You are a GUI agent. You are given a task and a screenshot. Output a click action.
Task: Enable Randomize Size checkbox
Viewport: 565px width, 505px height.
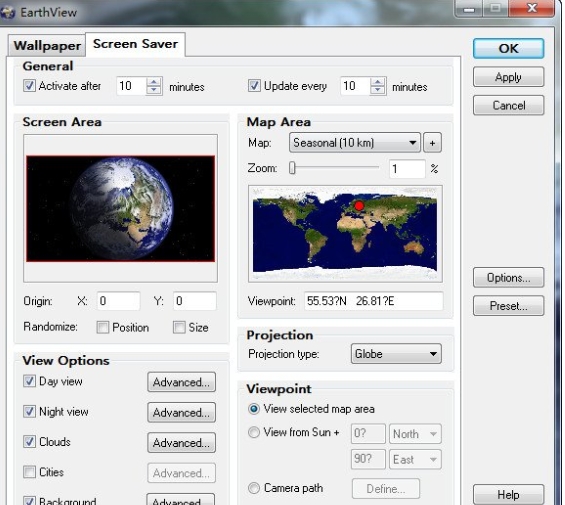click(x=179, y=327)
